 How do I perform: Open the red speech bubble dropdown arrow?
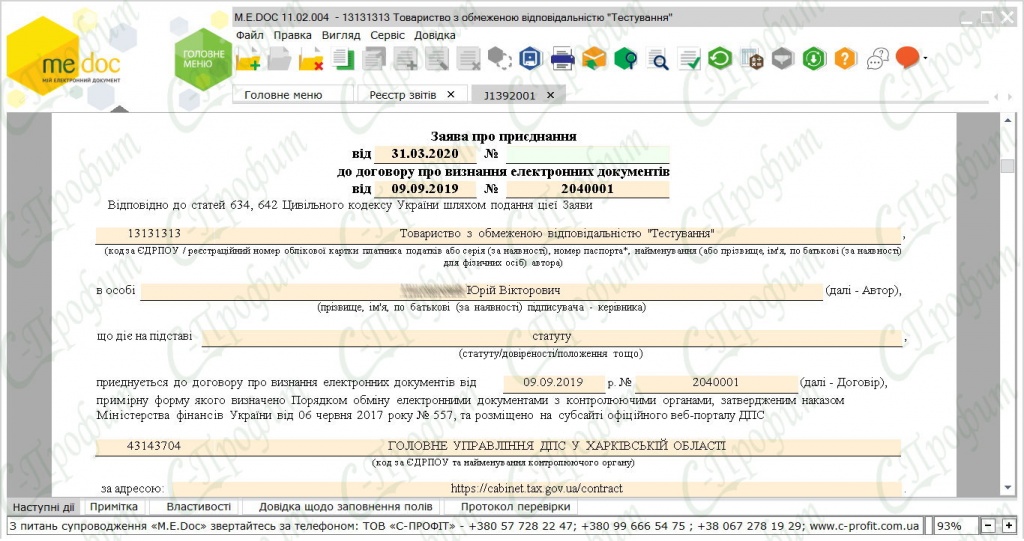coord(925,59)
